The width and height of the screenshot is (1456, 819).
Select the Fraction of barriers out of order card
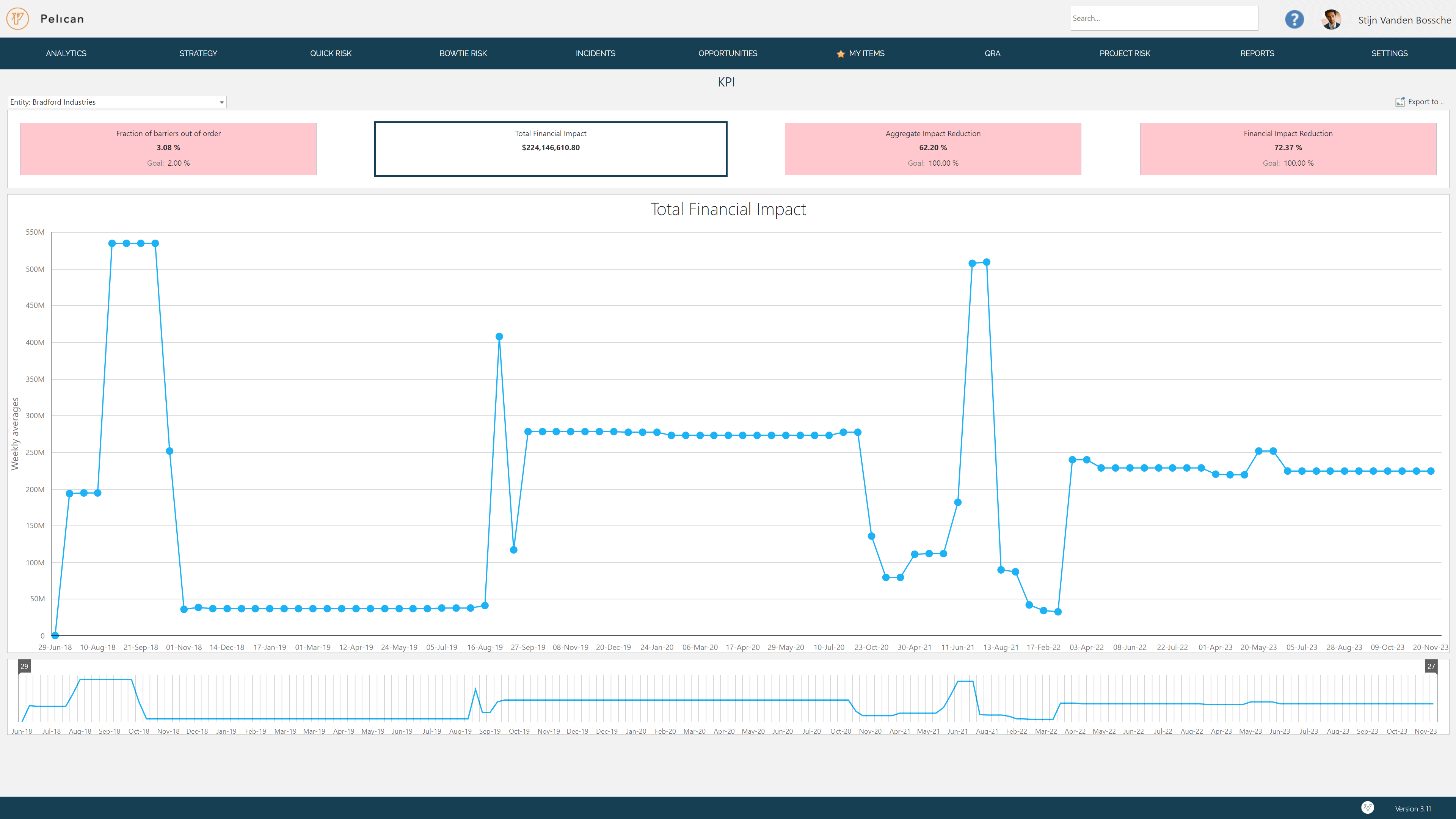[168, 149]
